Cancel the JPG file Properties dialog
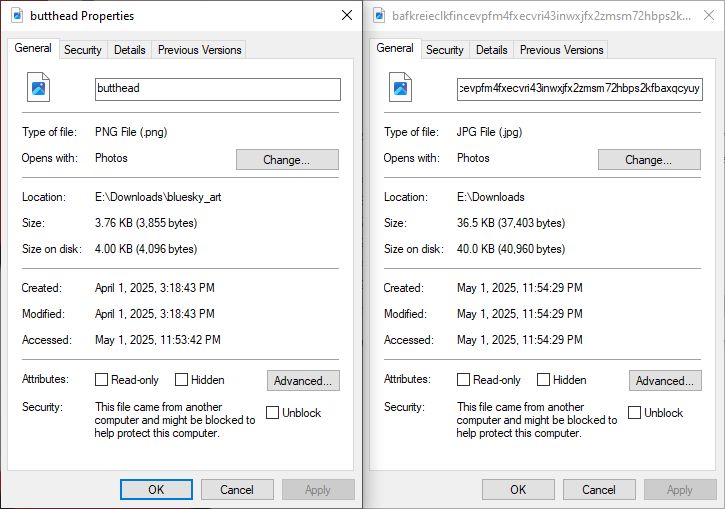 point(599,490)
